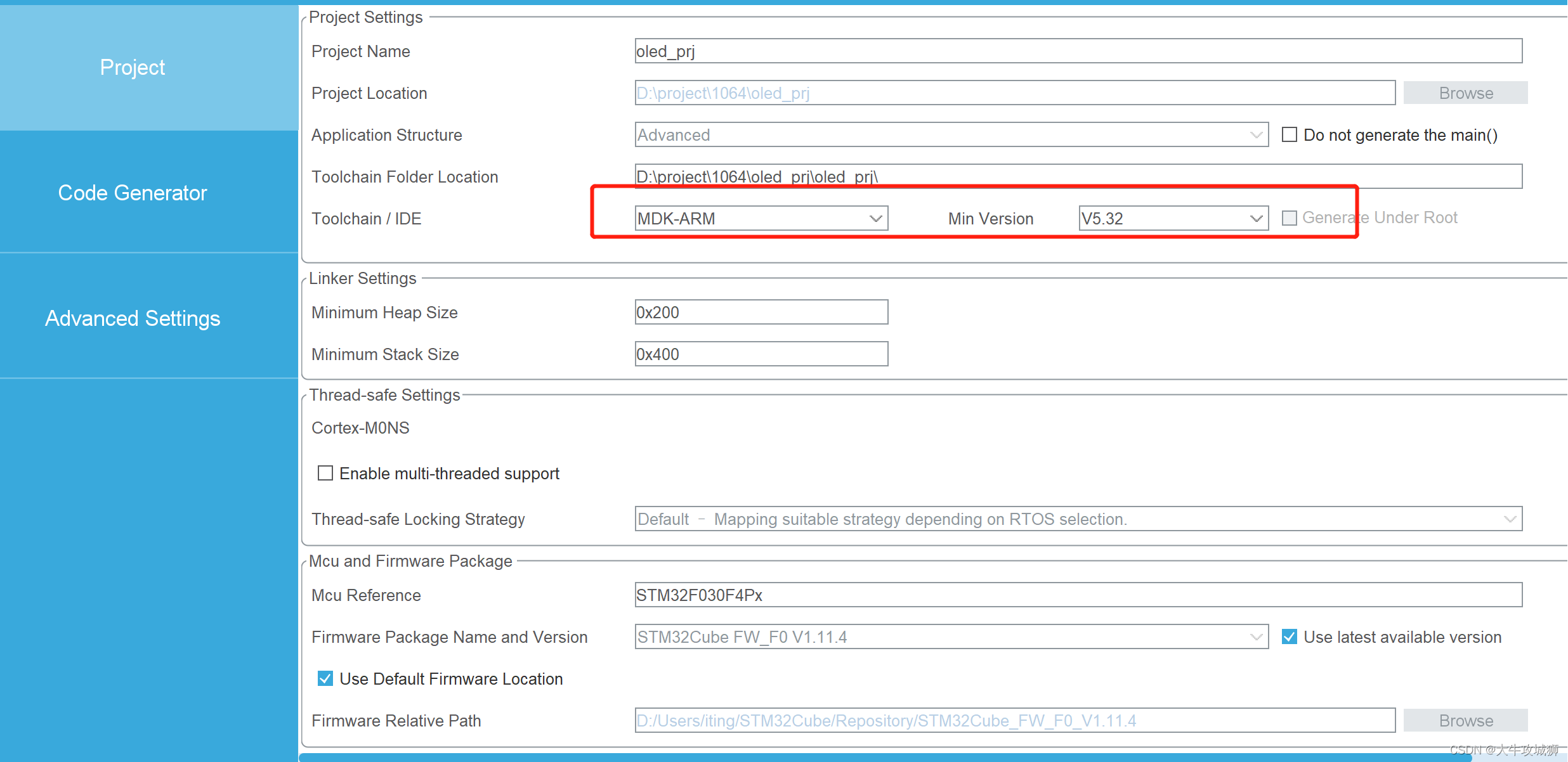The width and height of the screenshot is (1568, 762).
Task: Click the Toolchain Folder Location field
Action: point(1077,176)
